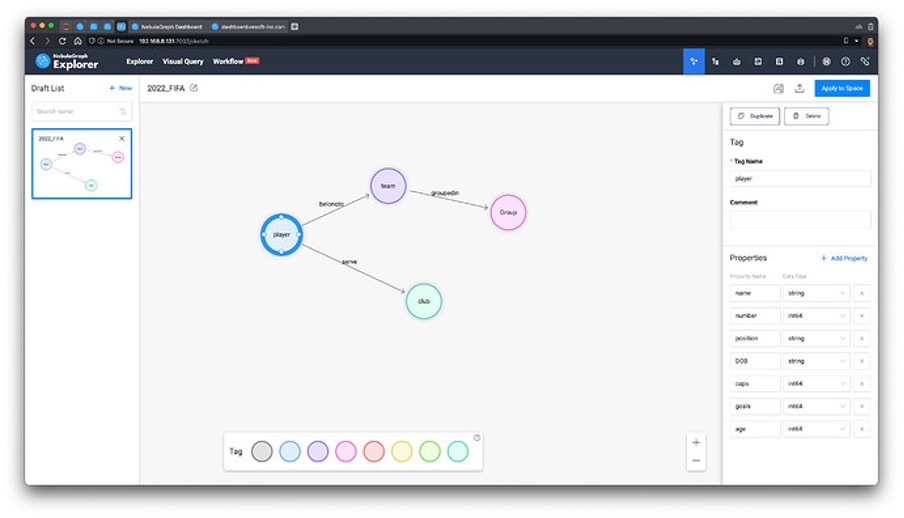Image resolution: width=904 pixels, height=518 pixels.
Task: Switch to the dashboard.vesoft-inc.com browser tab
Action: click(x=248, y=27)
